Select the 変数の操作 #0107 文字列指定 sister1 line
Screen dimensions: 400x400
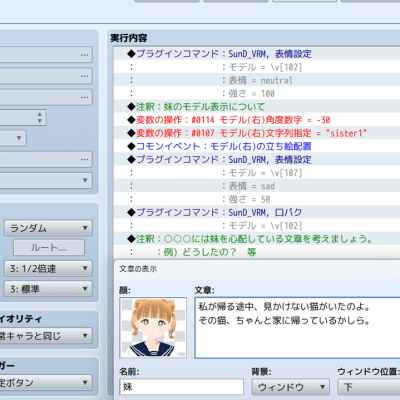[x=257, y=133]
